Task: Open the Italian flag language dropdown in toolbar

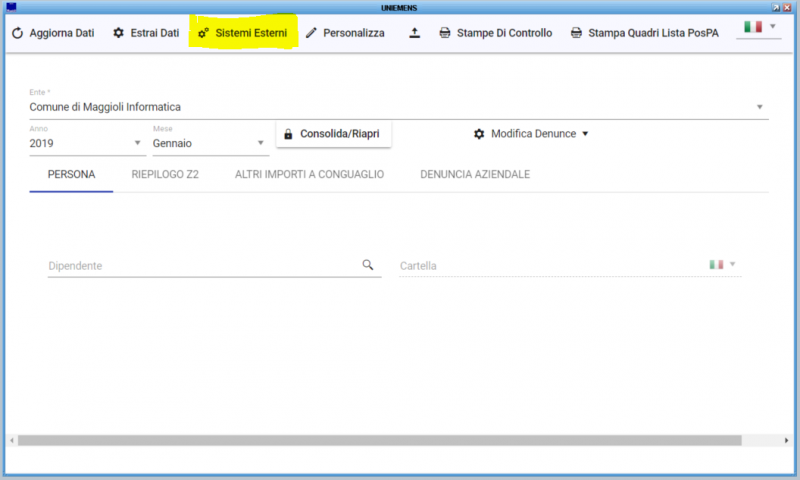Action: click(x=759, y=27)
